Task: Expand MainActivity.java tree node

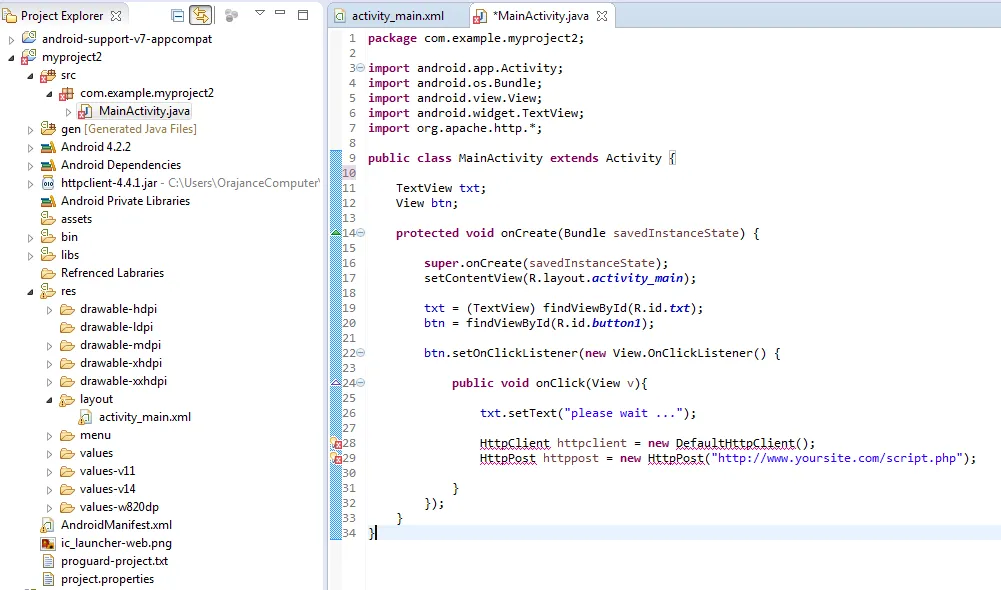Action: coord(68,112)
